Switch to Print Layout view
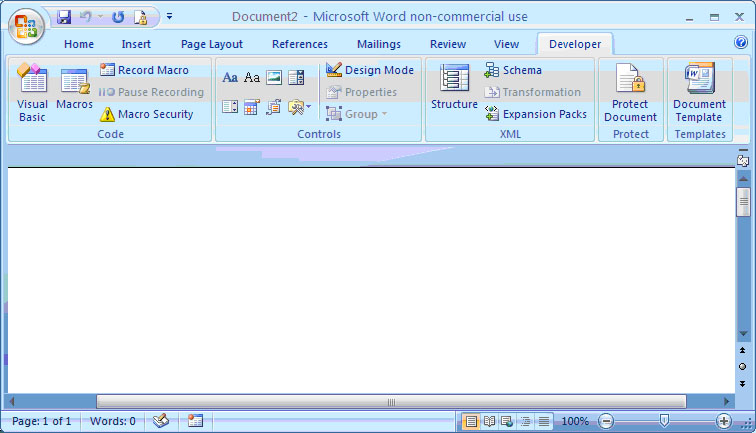Image resolution: width=756 pixels, height=433 pixels. 471,421
